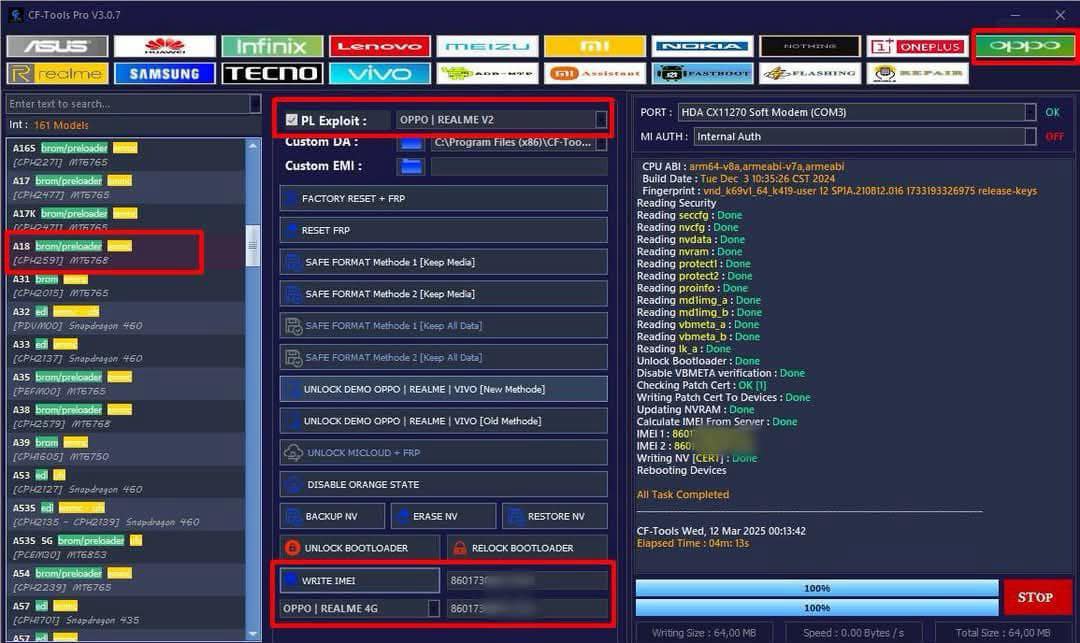Open the Lenovo brand section

tap(380, 46)
